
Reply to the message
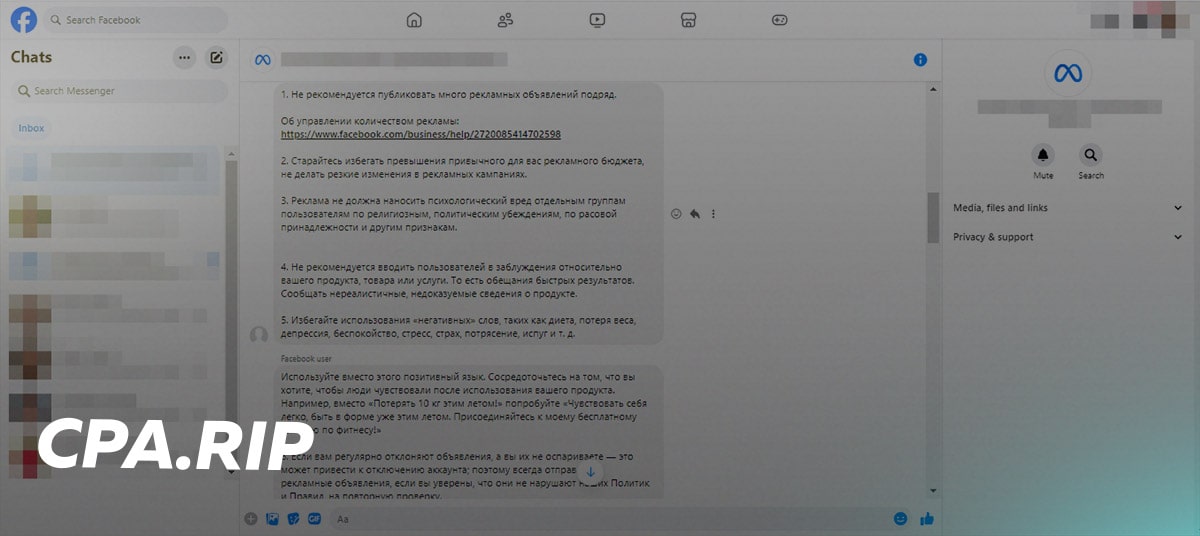click(x=695, y=214)
